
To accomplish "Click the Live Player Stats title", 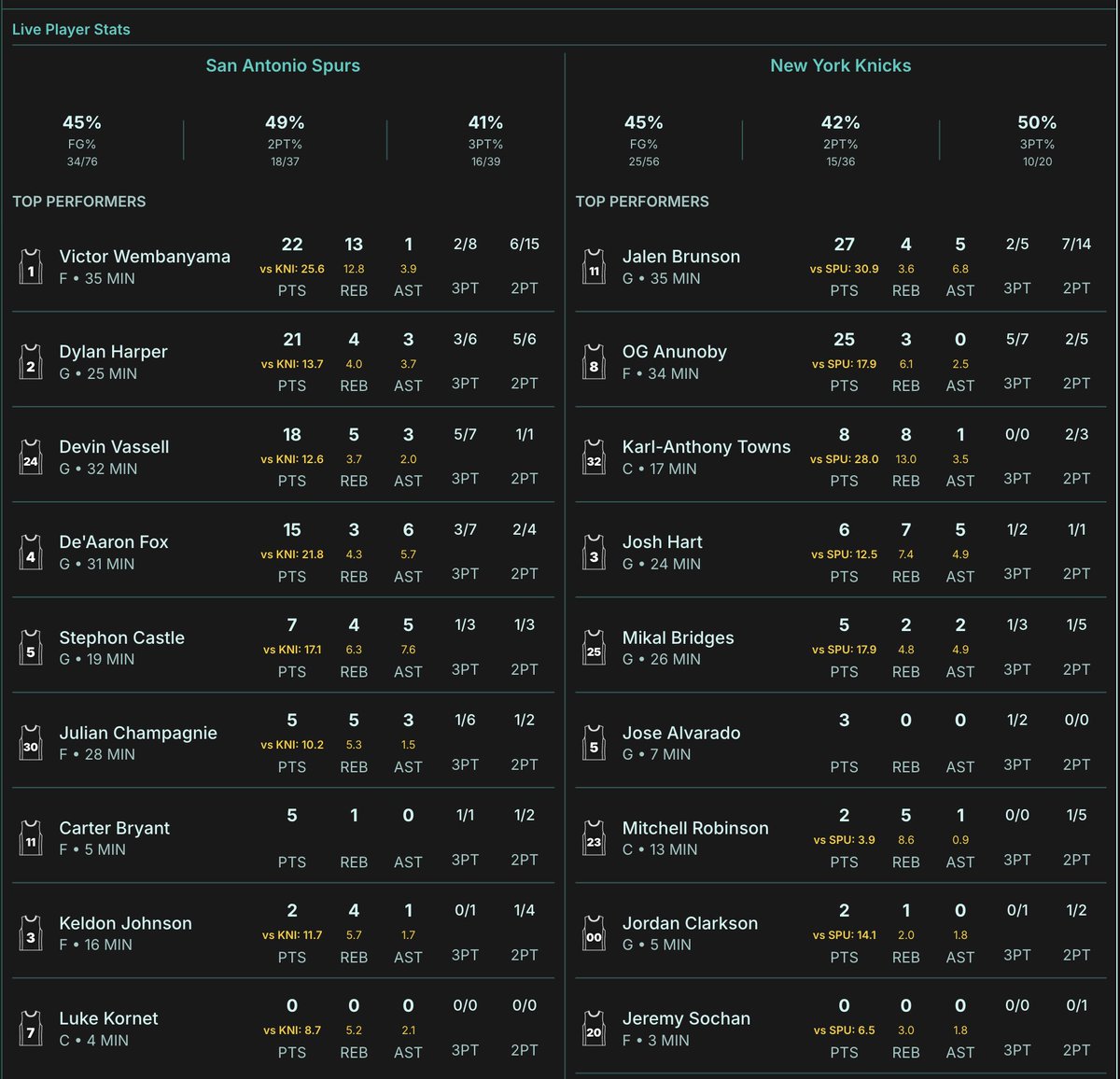I will 71,29.
